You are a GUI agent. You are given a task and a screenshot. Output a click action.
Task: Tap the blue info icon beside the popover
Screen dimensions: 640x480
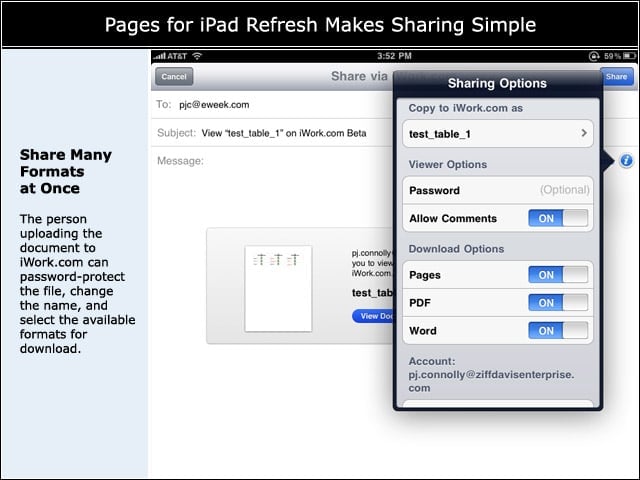[627, 161]
